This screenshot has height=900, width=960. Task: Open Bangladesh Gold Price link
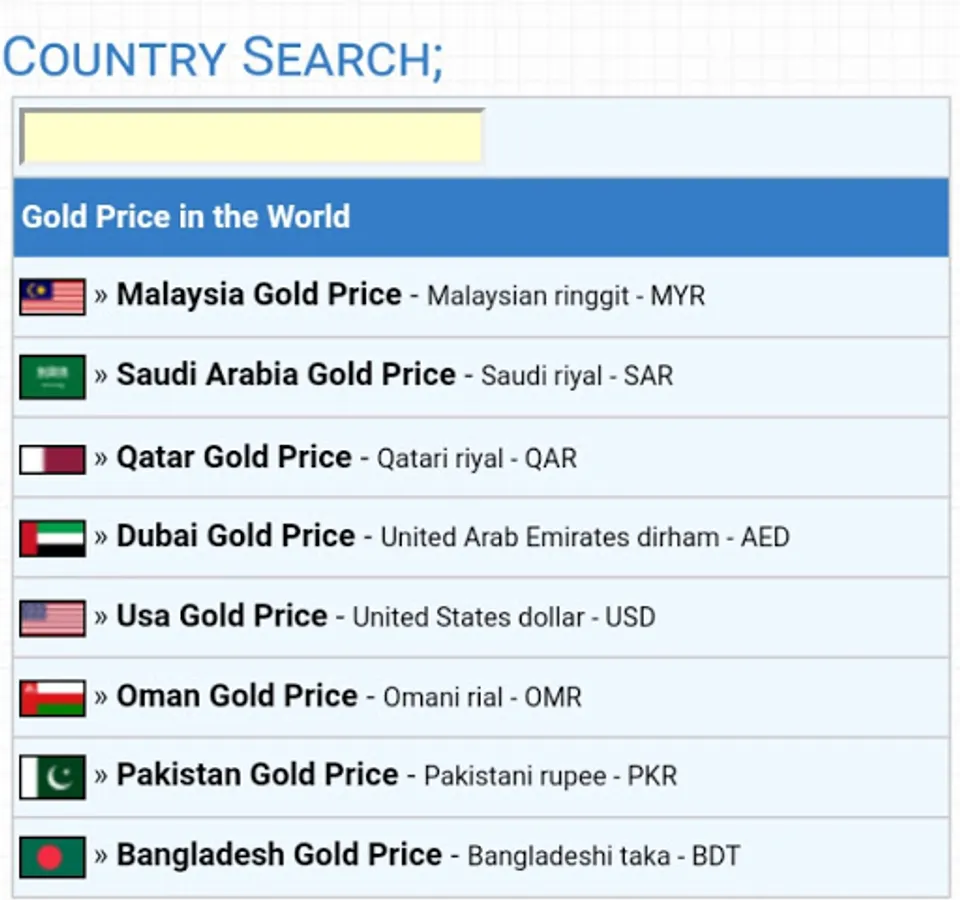coord(279,855)
